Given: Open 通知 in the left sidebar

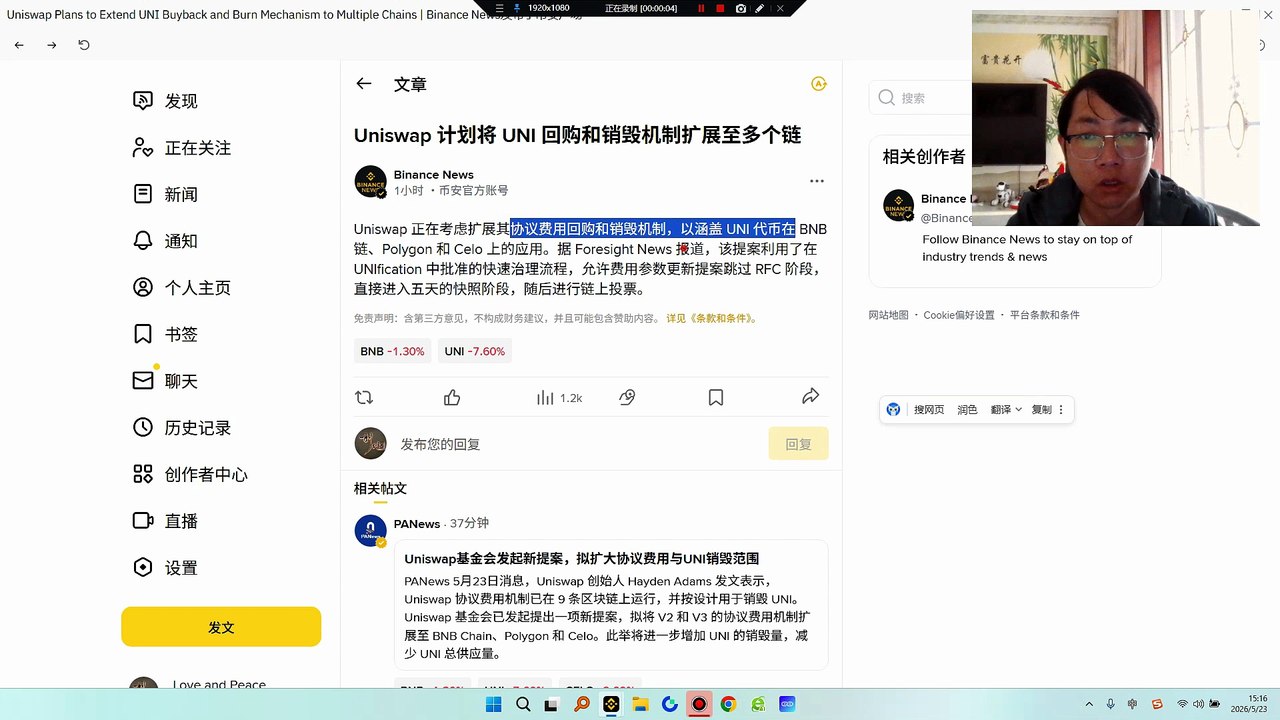Looking at the screenshot, I should pyautogui.click(x=166, y=241).
